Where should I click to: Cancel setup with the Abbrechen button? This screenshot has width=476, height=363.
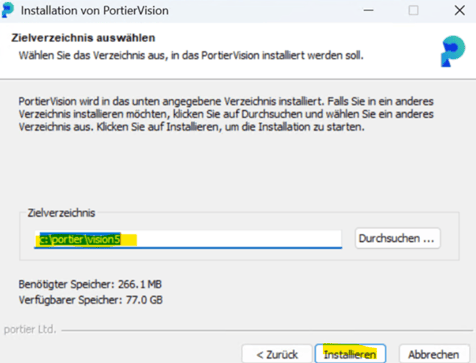coord(434,354)
